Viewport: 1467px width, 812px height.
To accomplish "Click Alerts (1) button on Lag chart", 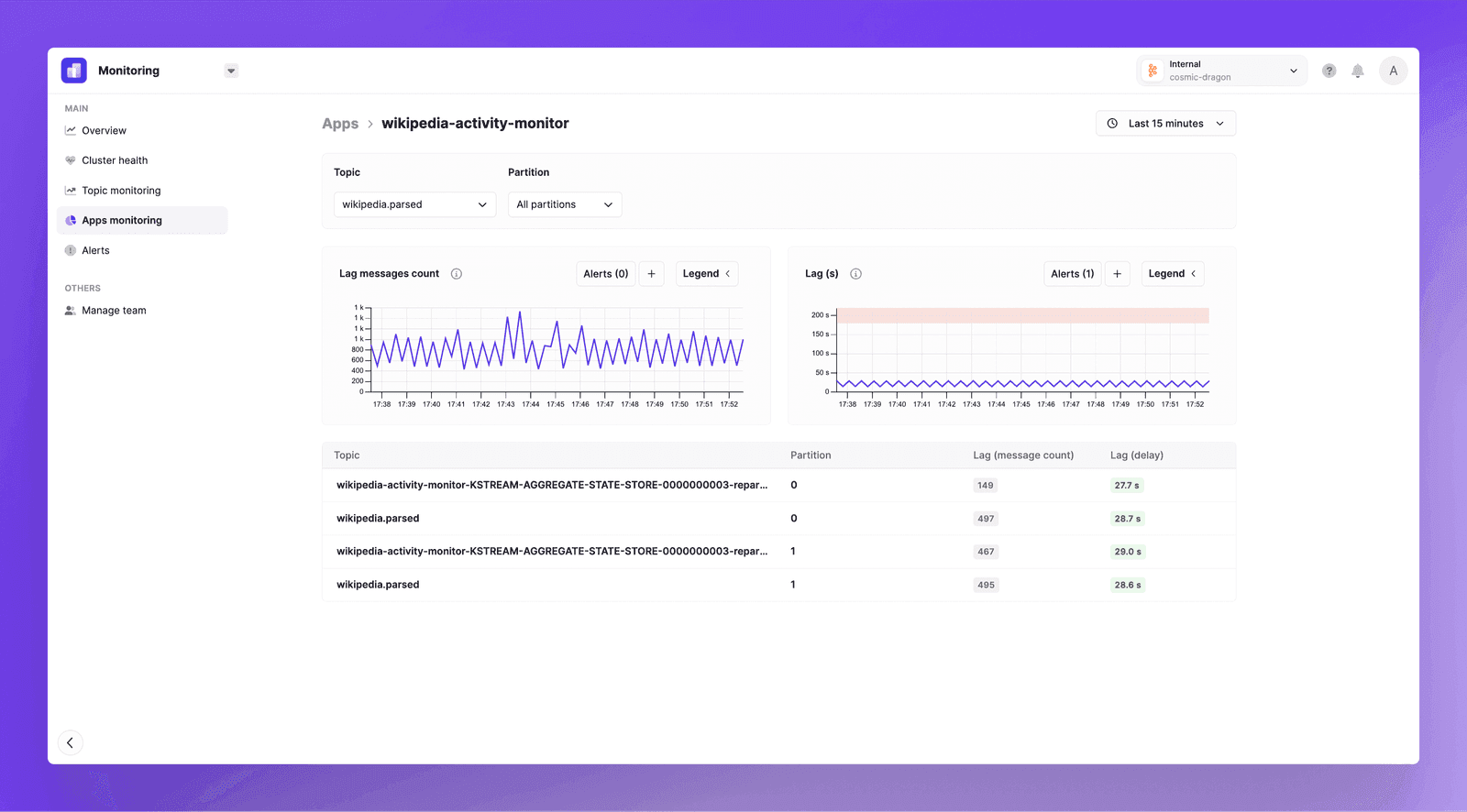I will [1072, 274].
